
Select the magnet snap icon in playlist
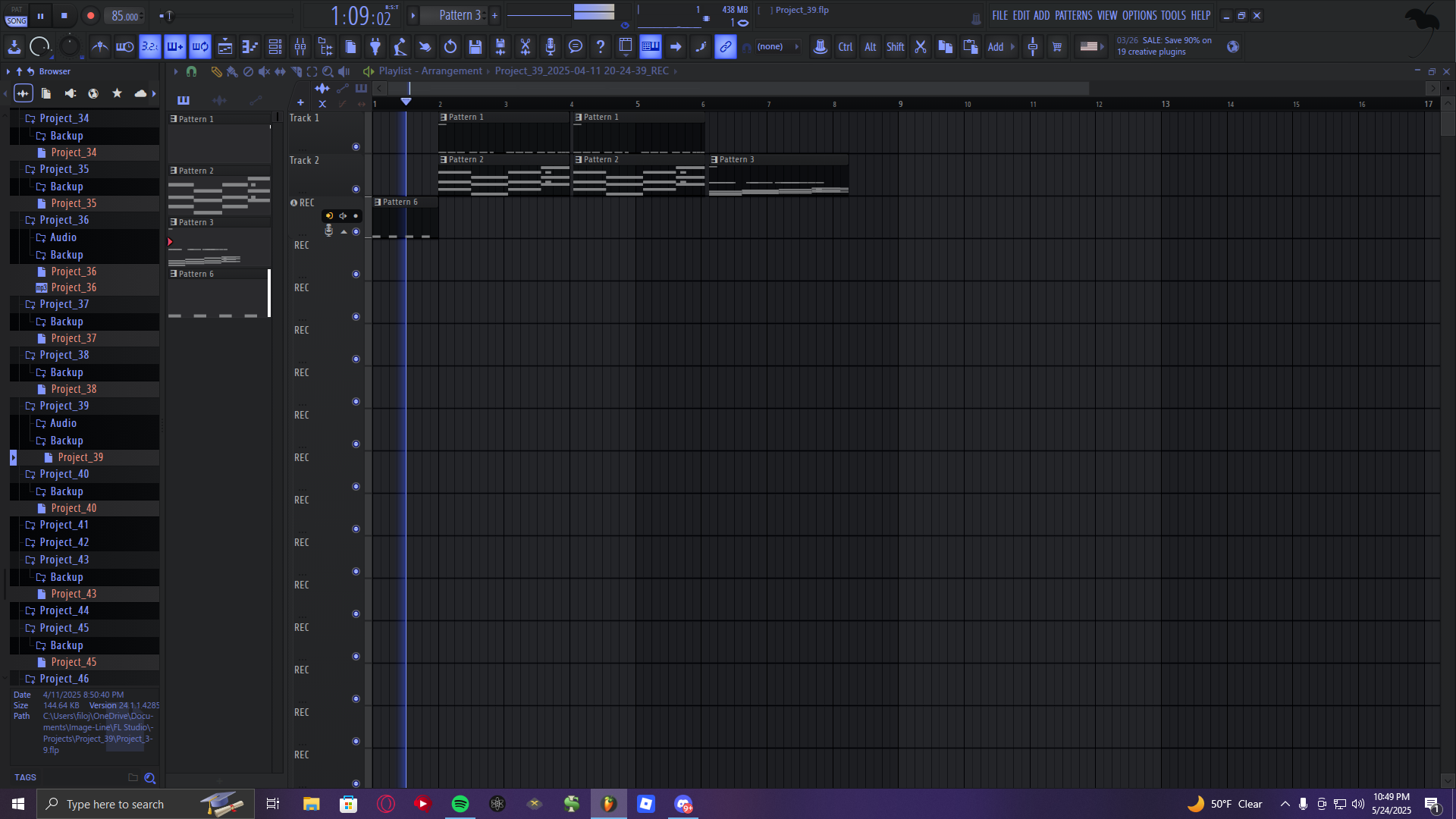tap(192, 71)
